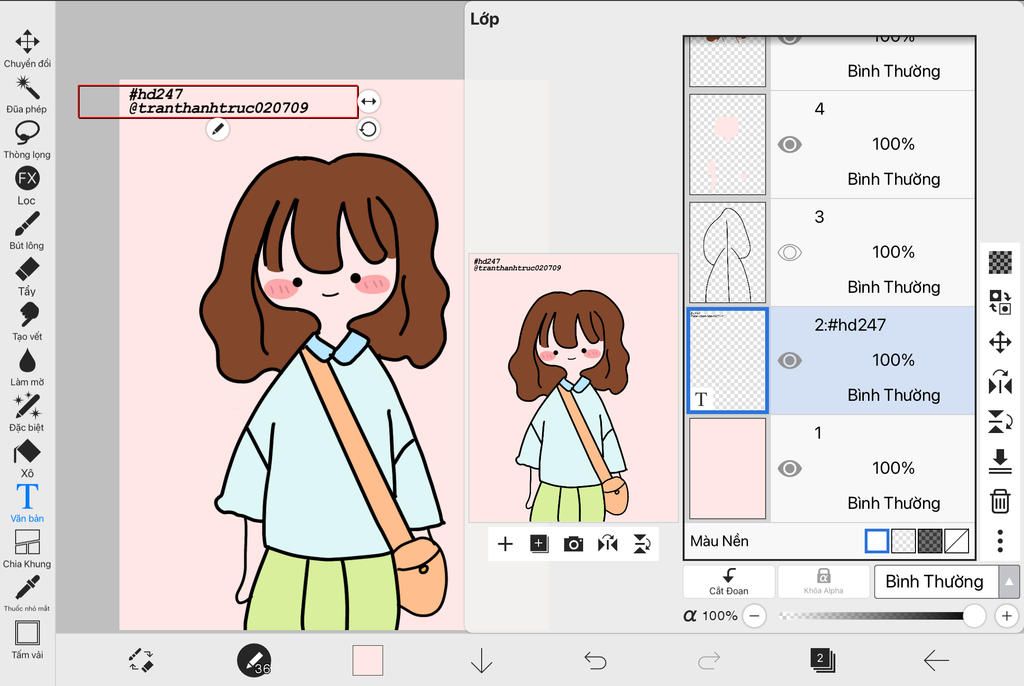Open the FX Lọc filter tool
1024x686 pixels.
tap(27, 186)
